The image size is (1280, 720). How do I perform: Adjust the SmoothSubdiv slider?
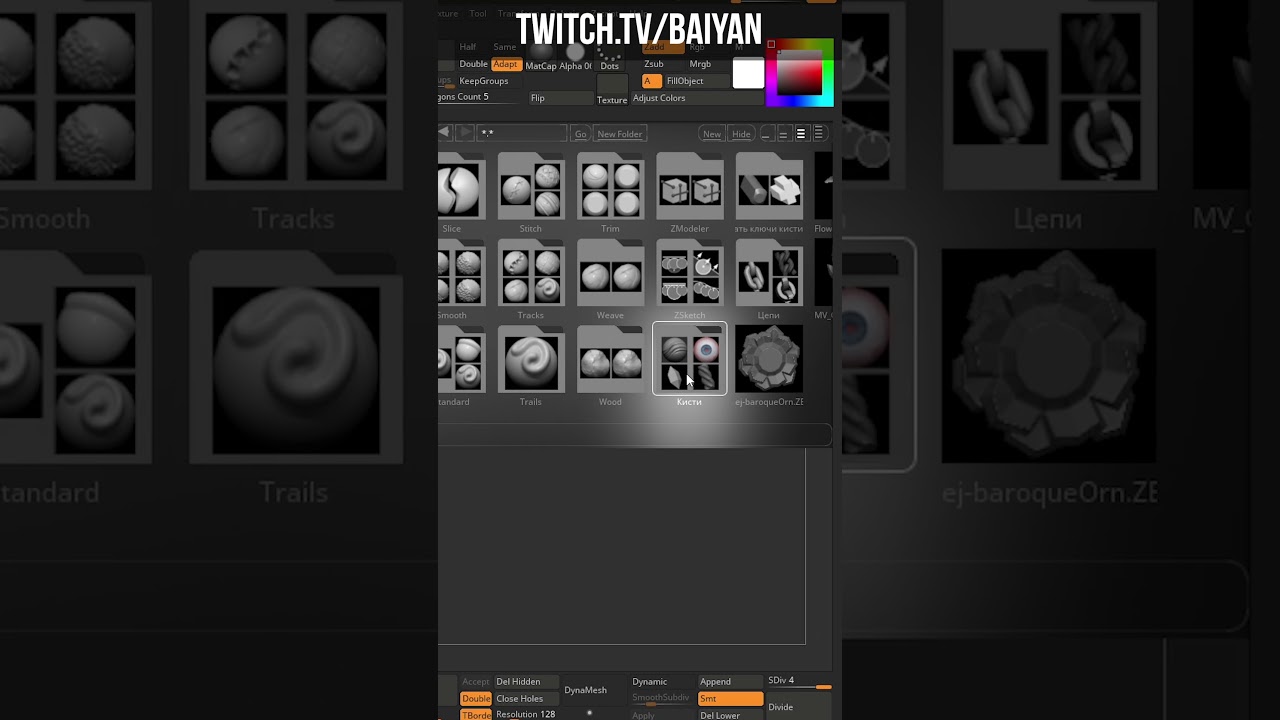pos(661,698)
